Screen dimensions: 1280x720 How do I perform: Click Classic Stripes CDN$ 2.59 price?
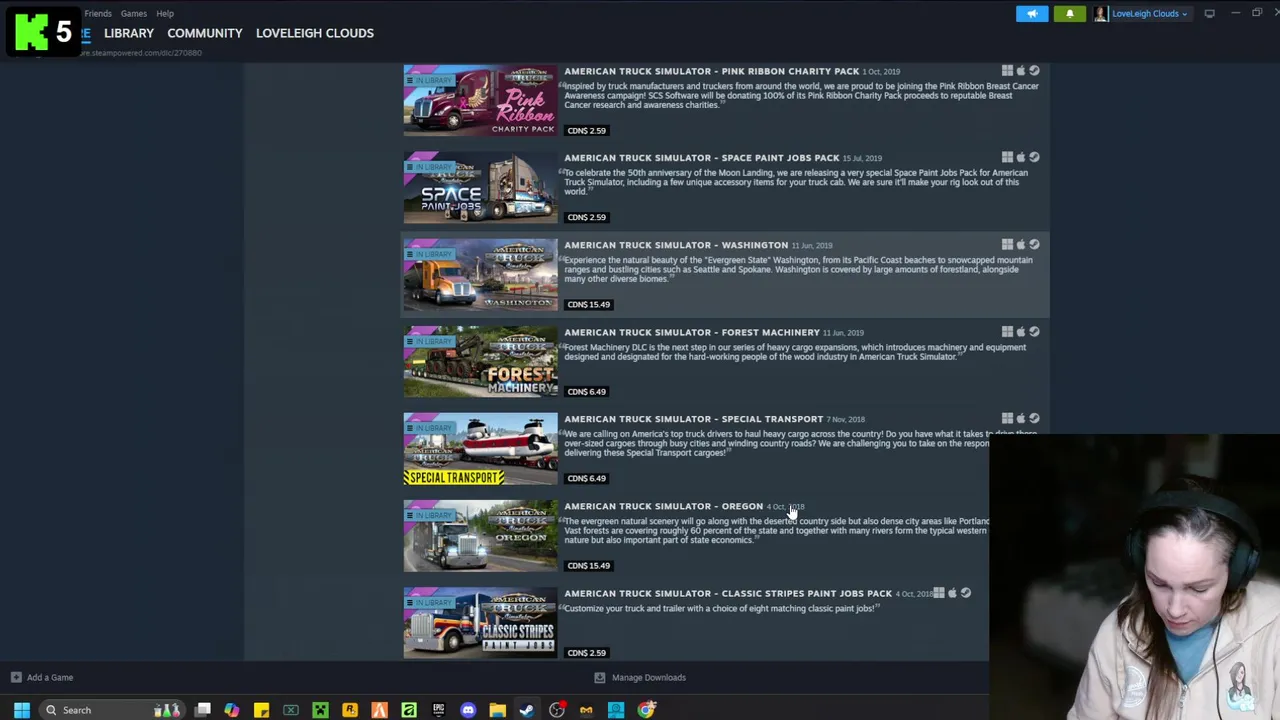pyautogui.click(x=587, y=653)
